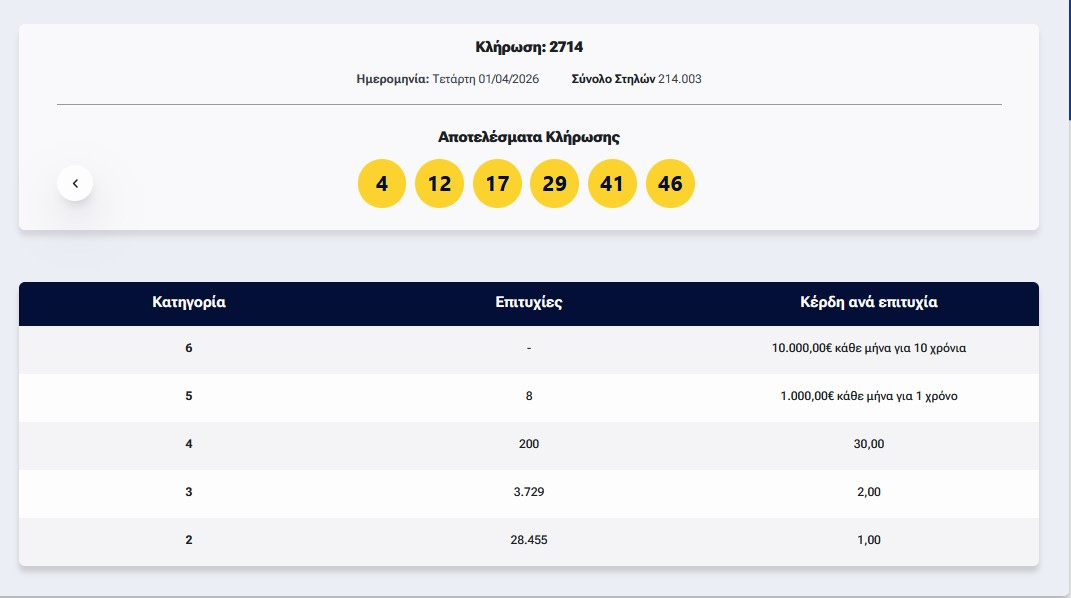Select the Σύνολο Στηλών 214.003 text

coord(636,79)
